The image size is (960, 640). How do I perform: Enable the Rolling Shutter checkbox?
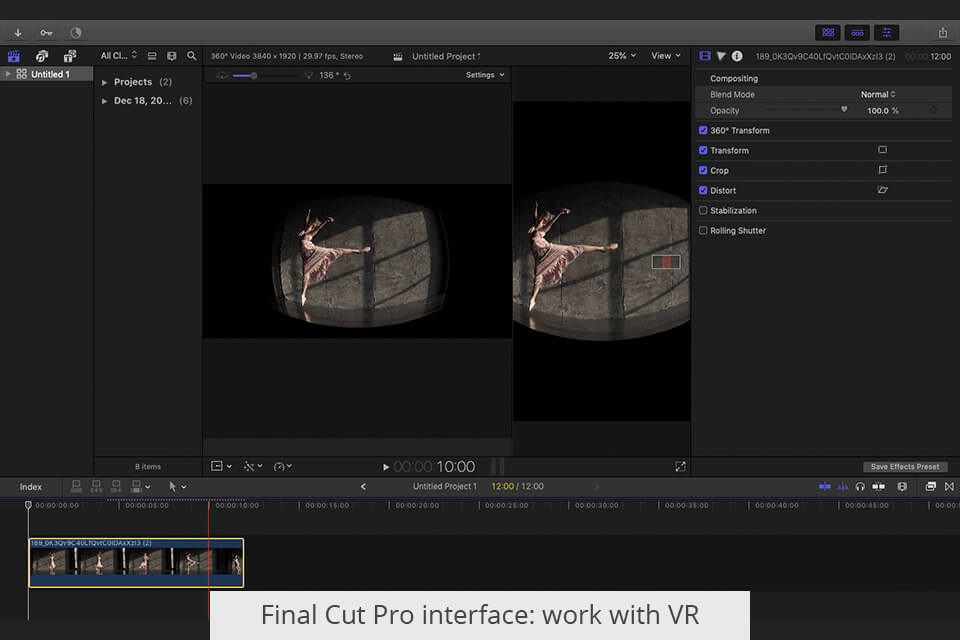[x=703, y=230]
